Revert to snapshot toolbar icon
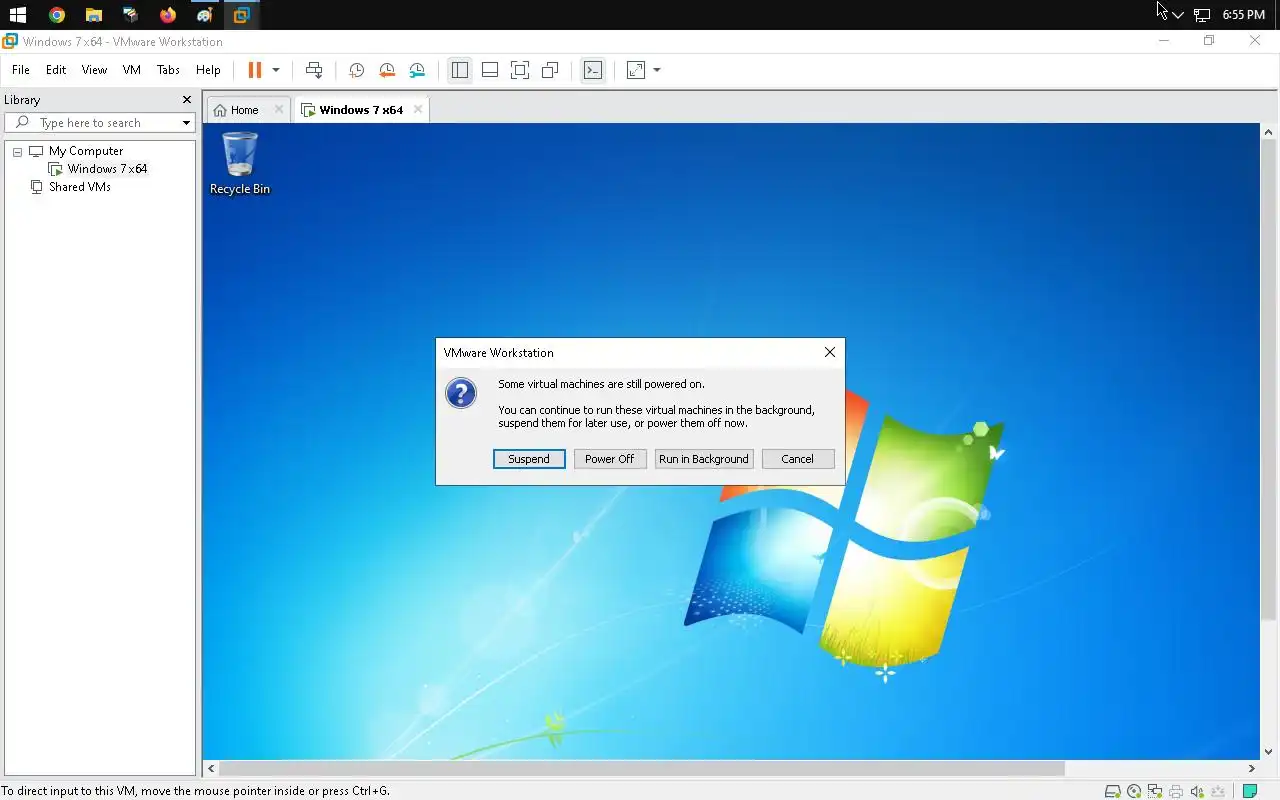The image size is (1280, 800). [x=387, y=70]
